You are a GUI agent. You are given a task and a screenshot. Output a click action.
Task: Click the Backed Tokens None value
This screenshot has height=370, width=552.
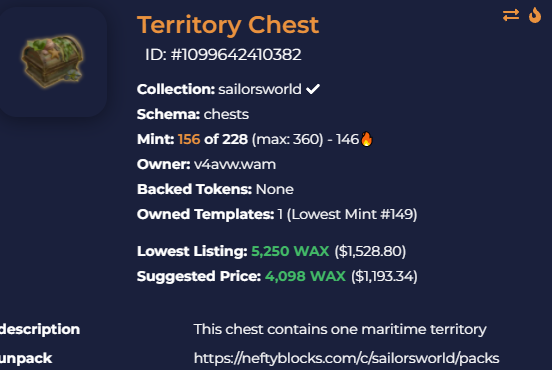tap(275, 189)
